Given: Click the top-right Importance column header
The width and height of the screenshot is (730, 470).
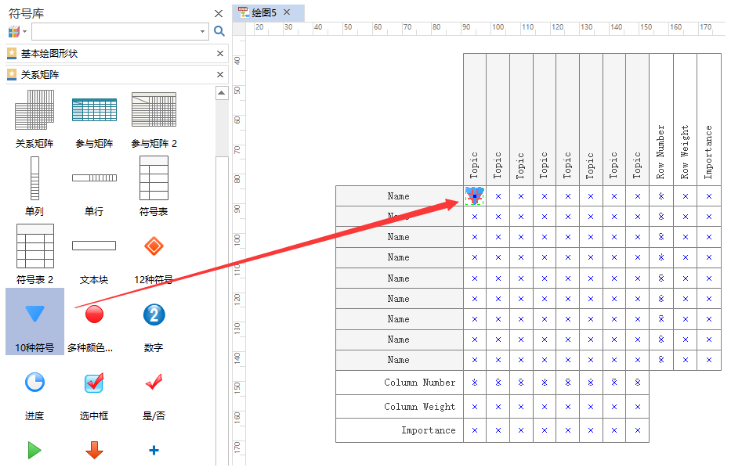Looking at the screenshot, I should [x=709, y=119].
